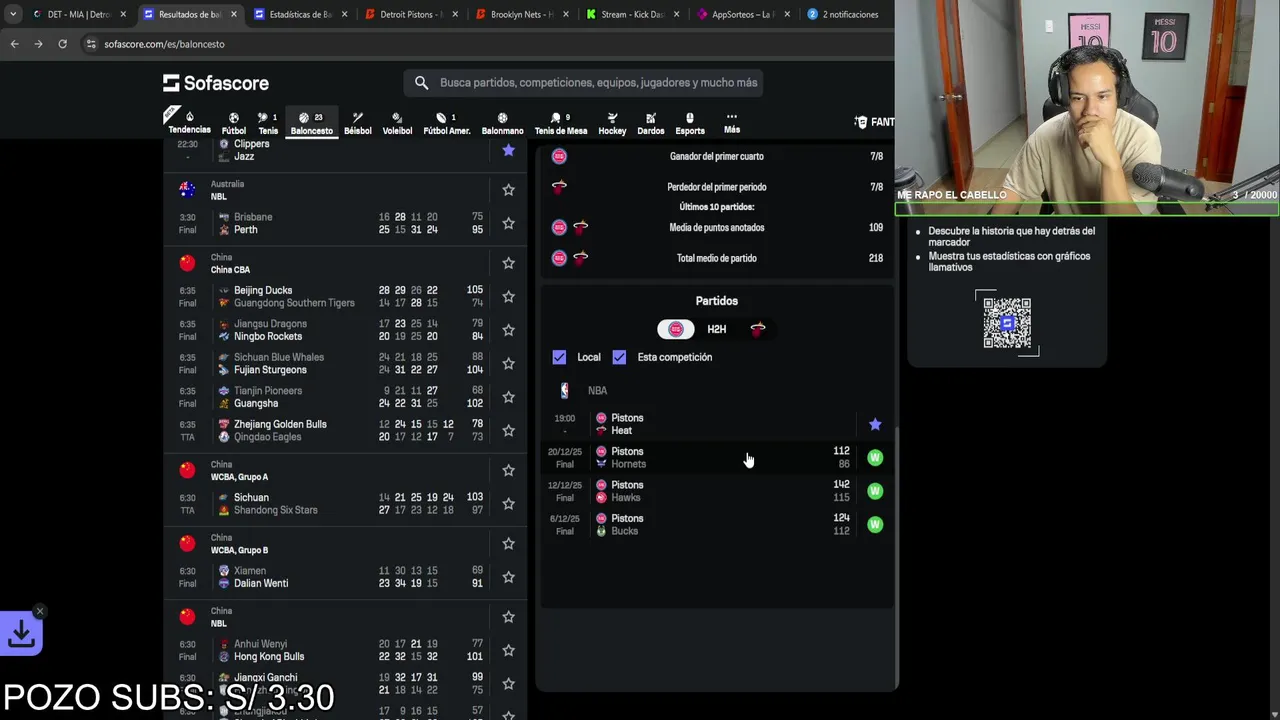This screenshot has width=1280, height=720.
Task: Select the H2H option in Partidos
Action: tap(717, 329)
